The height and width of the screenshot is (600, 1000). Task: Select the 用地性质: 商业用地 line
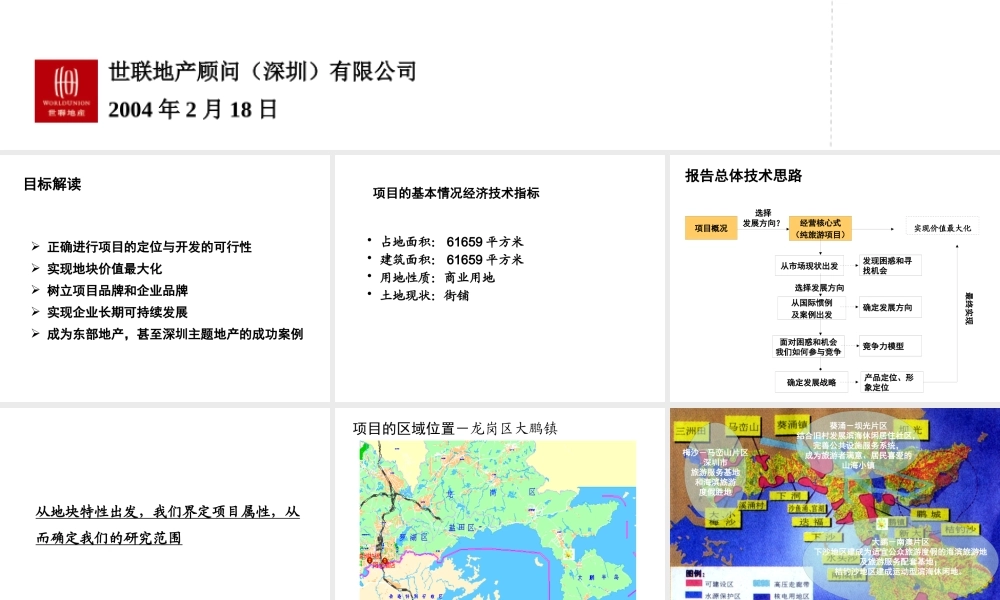click(438, 277)
